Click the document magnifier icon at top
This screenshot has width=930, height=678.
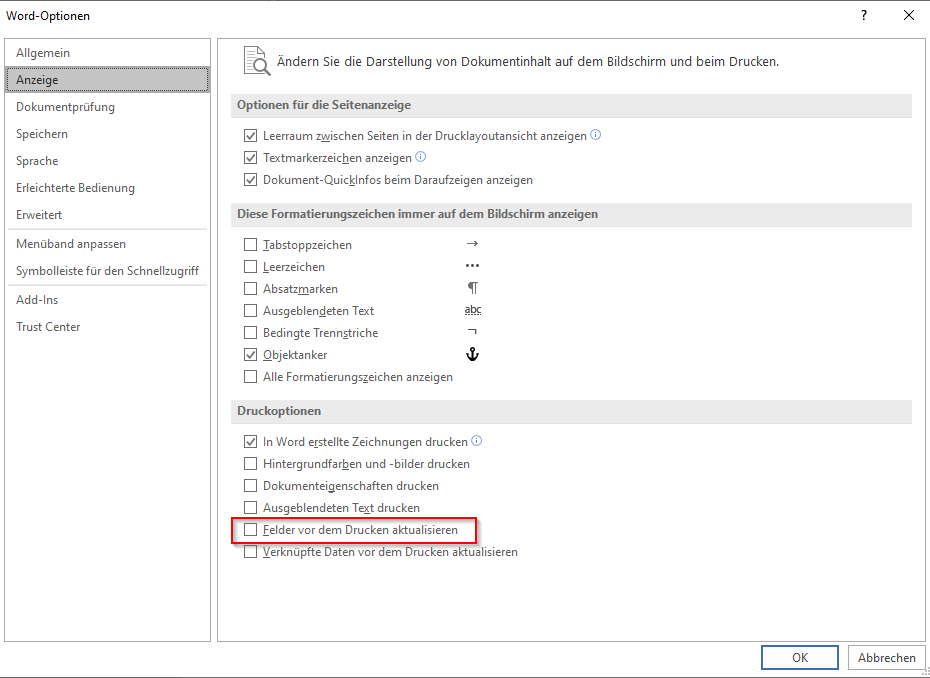pyautogui.click(x=257, y=62)
